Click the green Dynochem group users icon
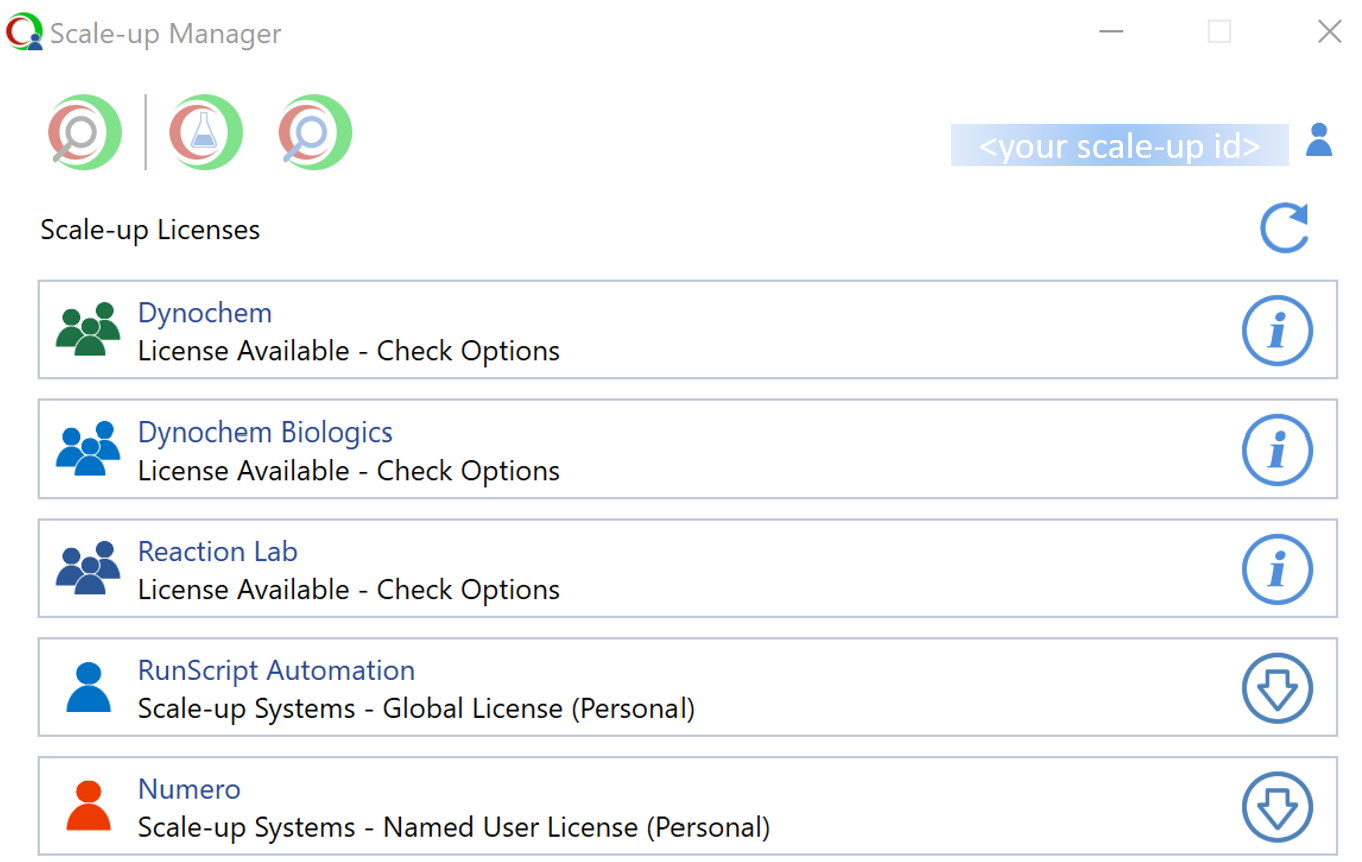Image resolution: width=1362 pixels, height=862 pixels. (88, 330)
